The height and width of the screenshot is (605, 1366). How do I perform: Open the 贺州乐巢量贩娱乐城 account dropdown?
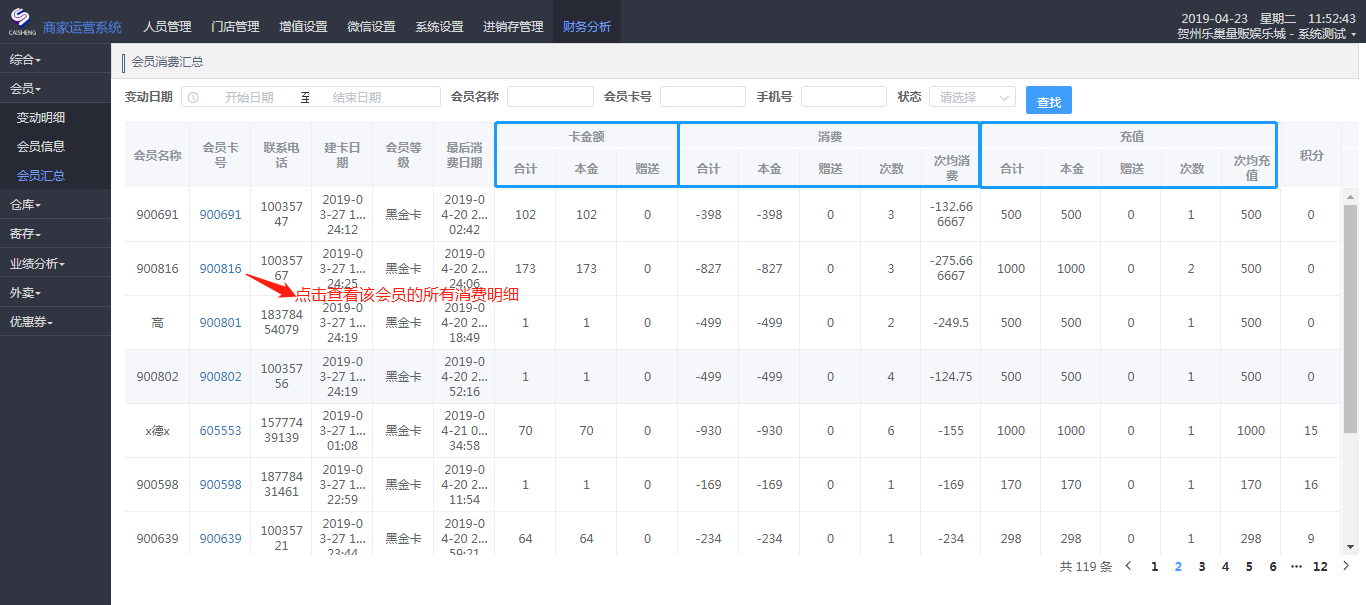pos(1267,34)
